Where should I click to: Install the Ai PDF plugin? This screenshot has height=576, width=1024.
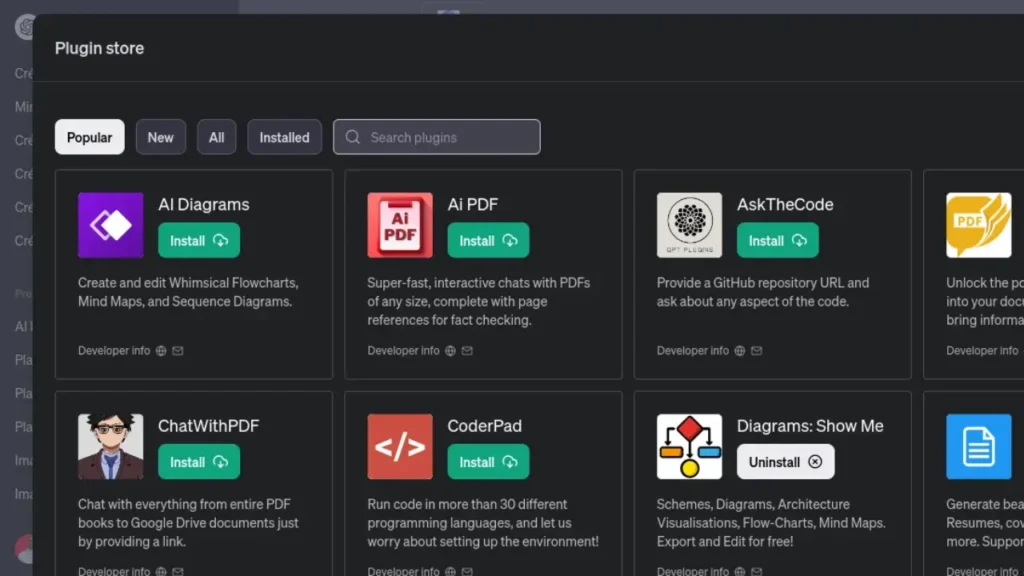point(488,240)
